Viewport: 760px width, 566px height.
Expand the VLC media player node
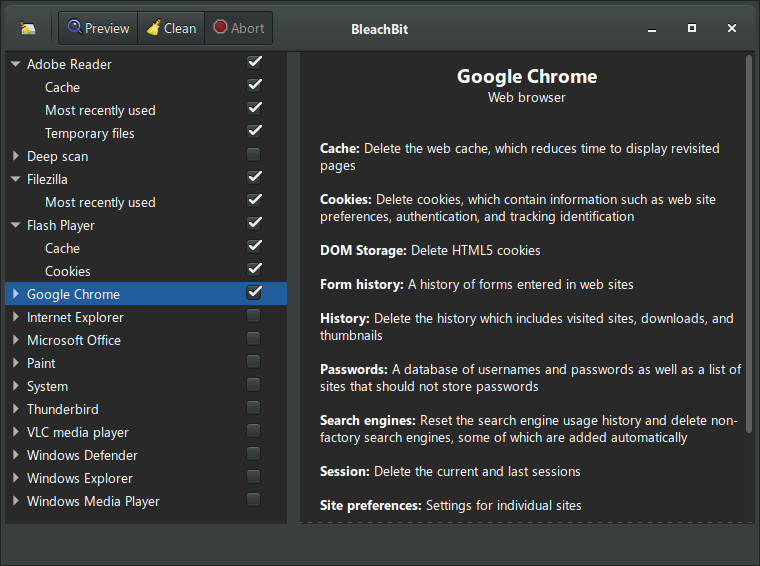coord(16,432)
